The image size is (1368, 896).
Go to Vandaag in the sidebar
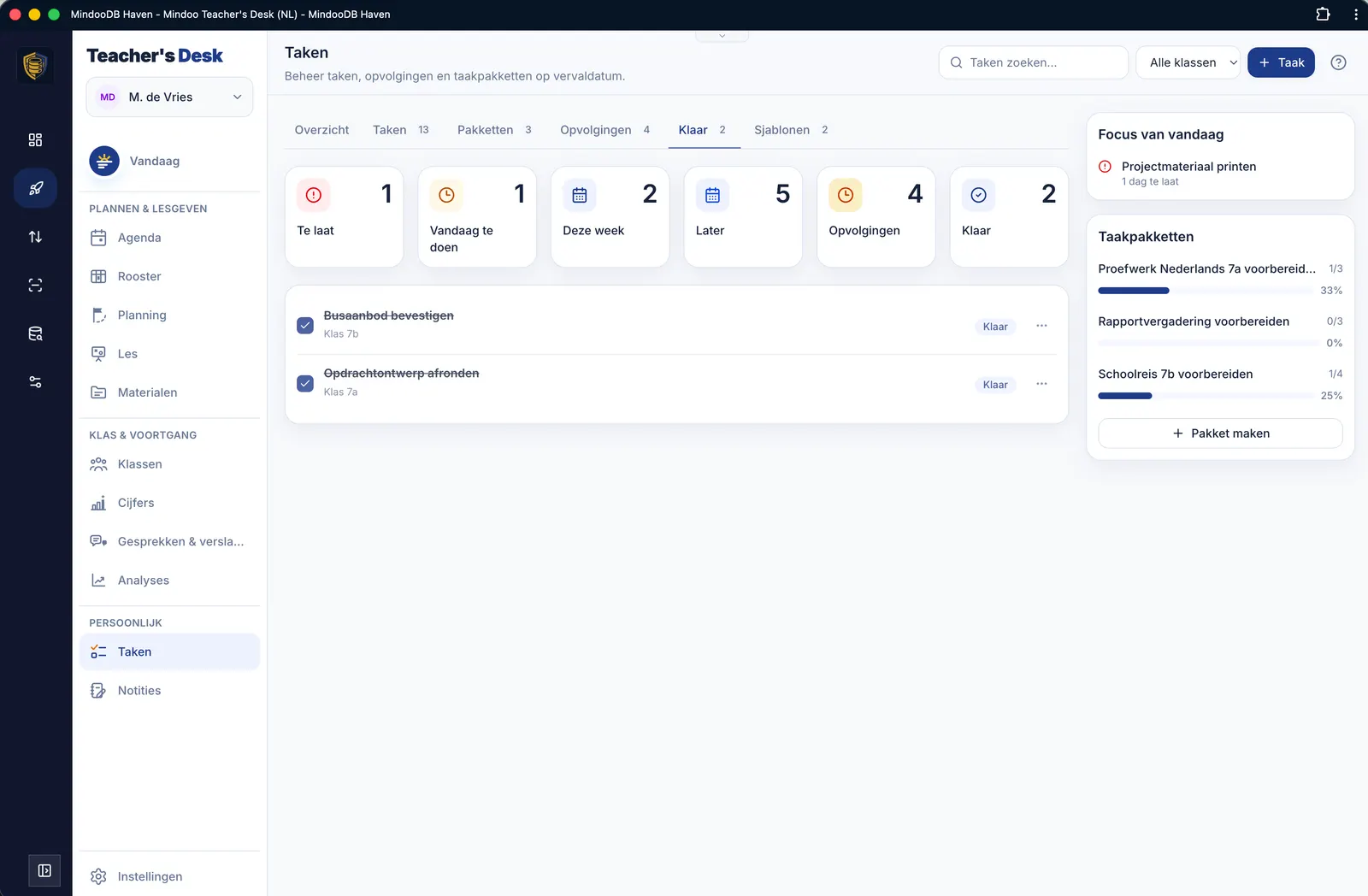169,161
